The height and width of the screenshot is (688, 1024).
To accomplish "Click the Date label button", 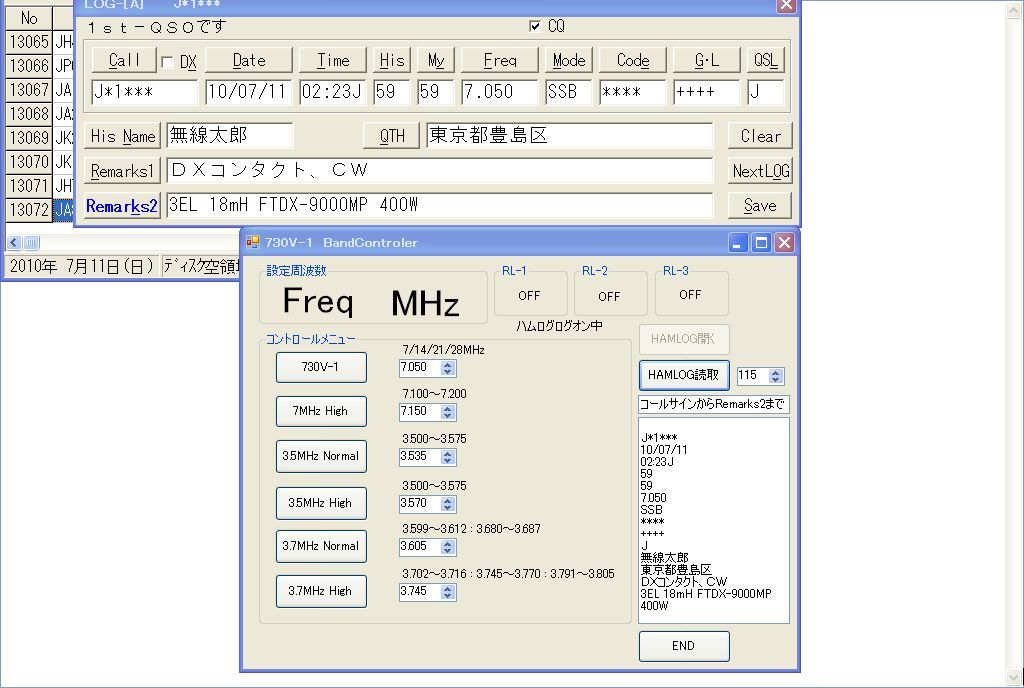I will [x=249, y=60].
